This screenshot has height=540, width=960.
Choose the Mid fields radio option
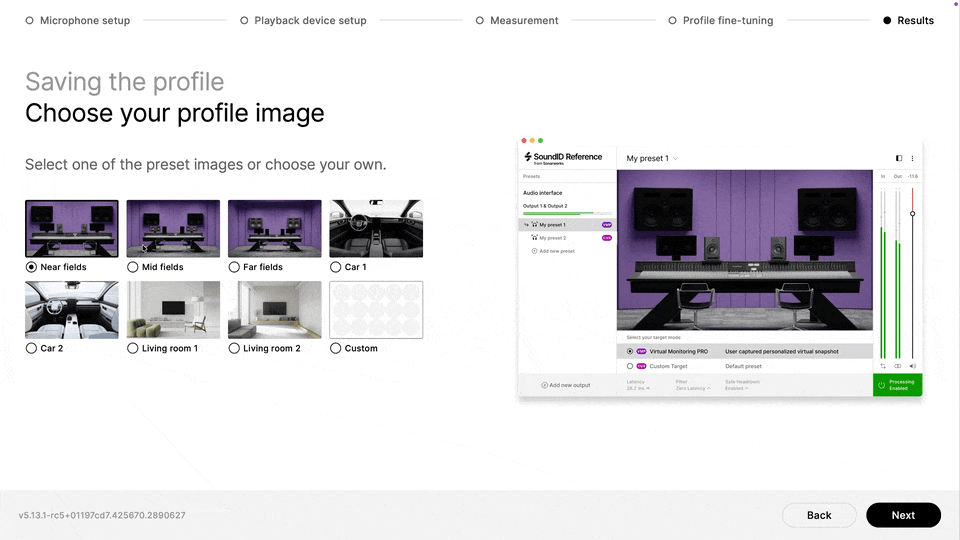(x=133, y=267)
